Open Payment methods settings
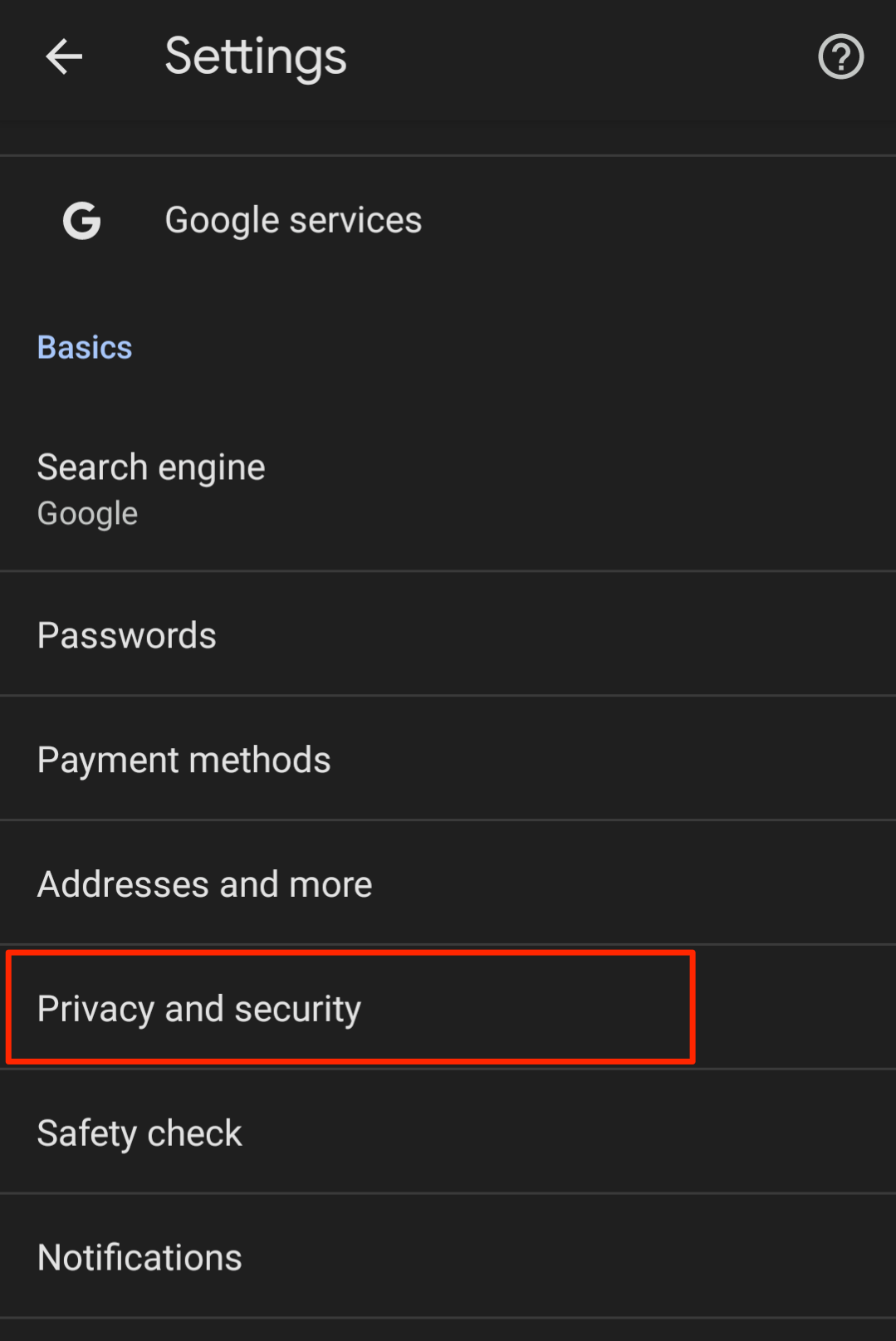896x1341 pixels. point(184,758)
